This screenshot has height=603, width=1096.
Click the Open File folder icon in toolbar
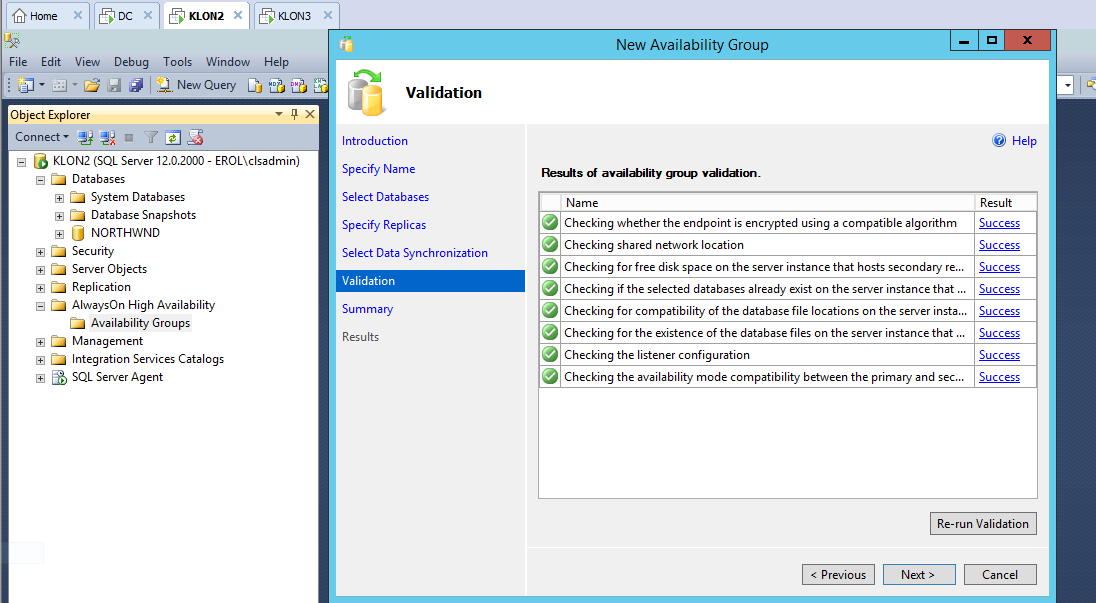[92, 85]
